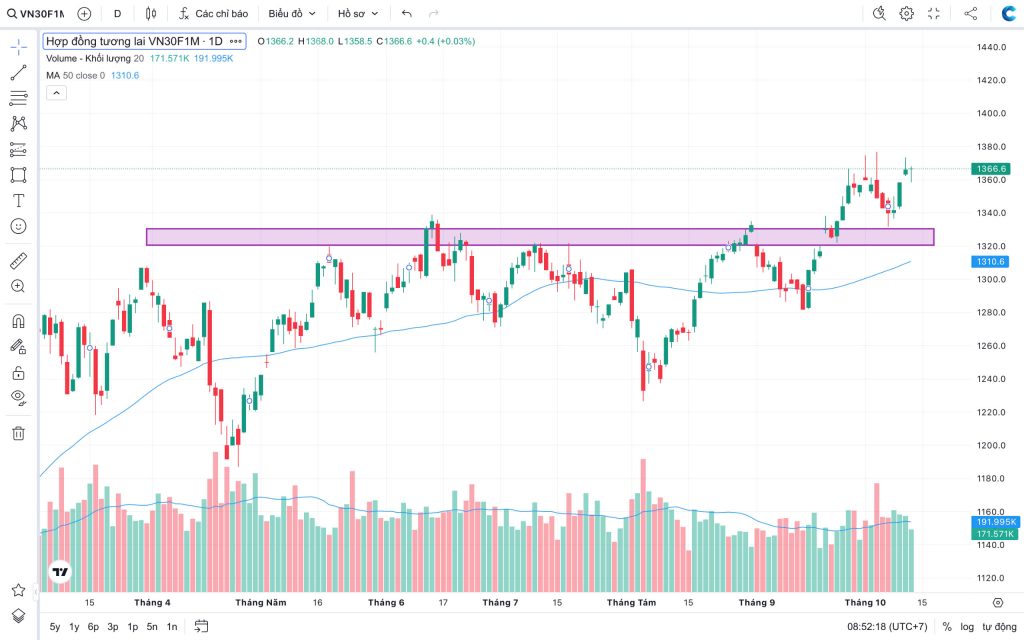Image resolution: width=1024 pixels, height=640 pixels.
Task: Toggle magnet mode for drawings
Action: [18, 322]
